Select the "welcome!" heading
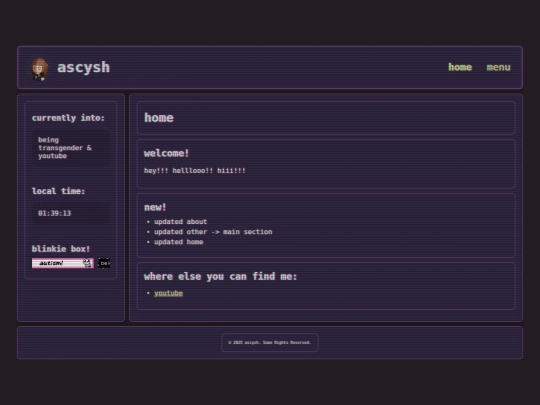The height and width of the screenshot is (405, 540). point(166,153)
